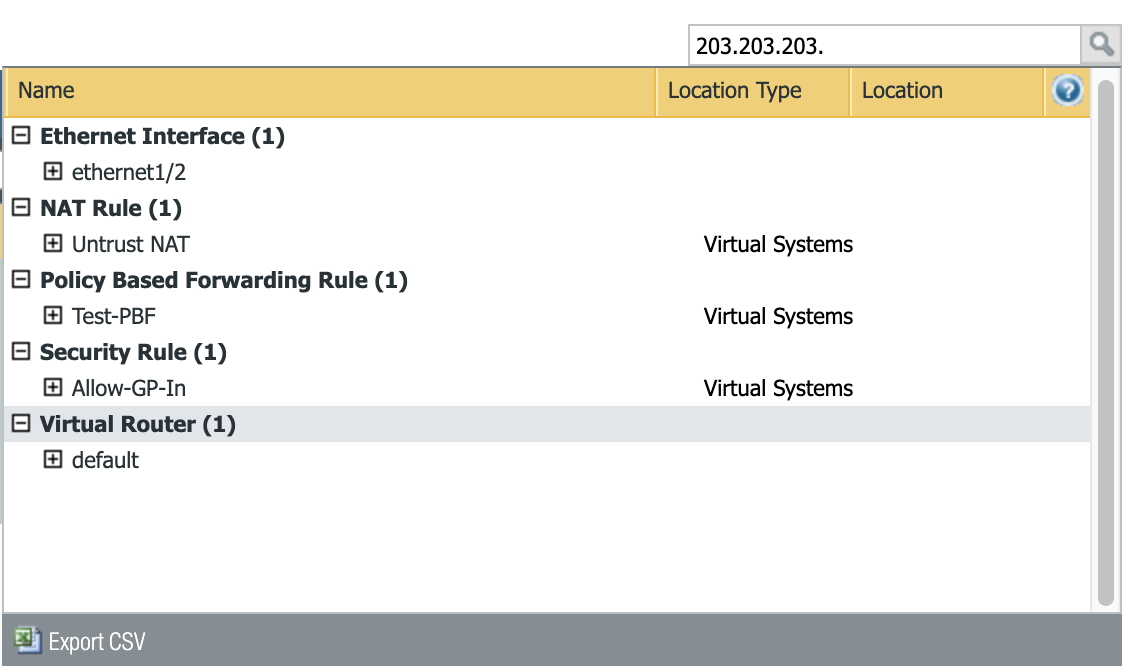Expand the Untrust NAT entry
This screenshot has height=666, width=1122.
53,244
